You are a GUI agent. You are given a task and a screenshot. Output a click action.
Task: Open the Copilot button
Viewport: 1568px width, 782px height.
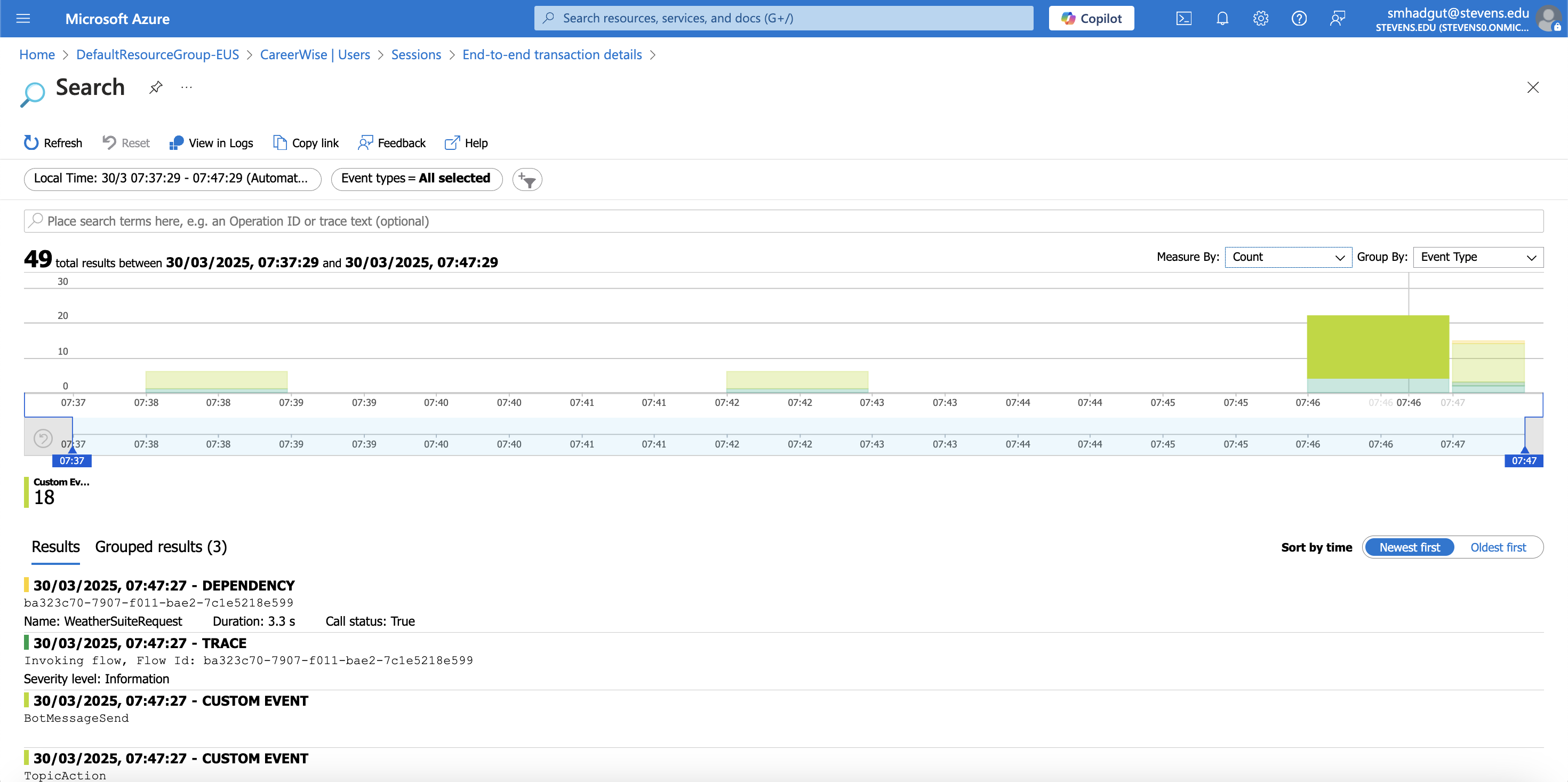tap(1091, 18)
